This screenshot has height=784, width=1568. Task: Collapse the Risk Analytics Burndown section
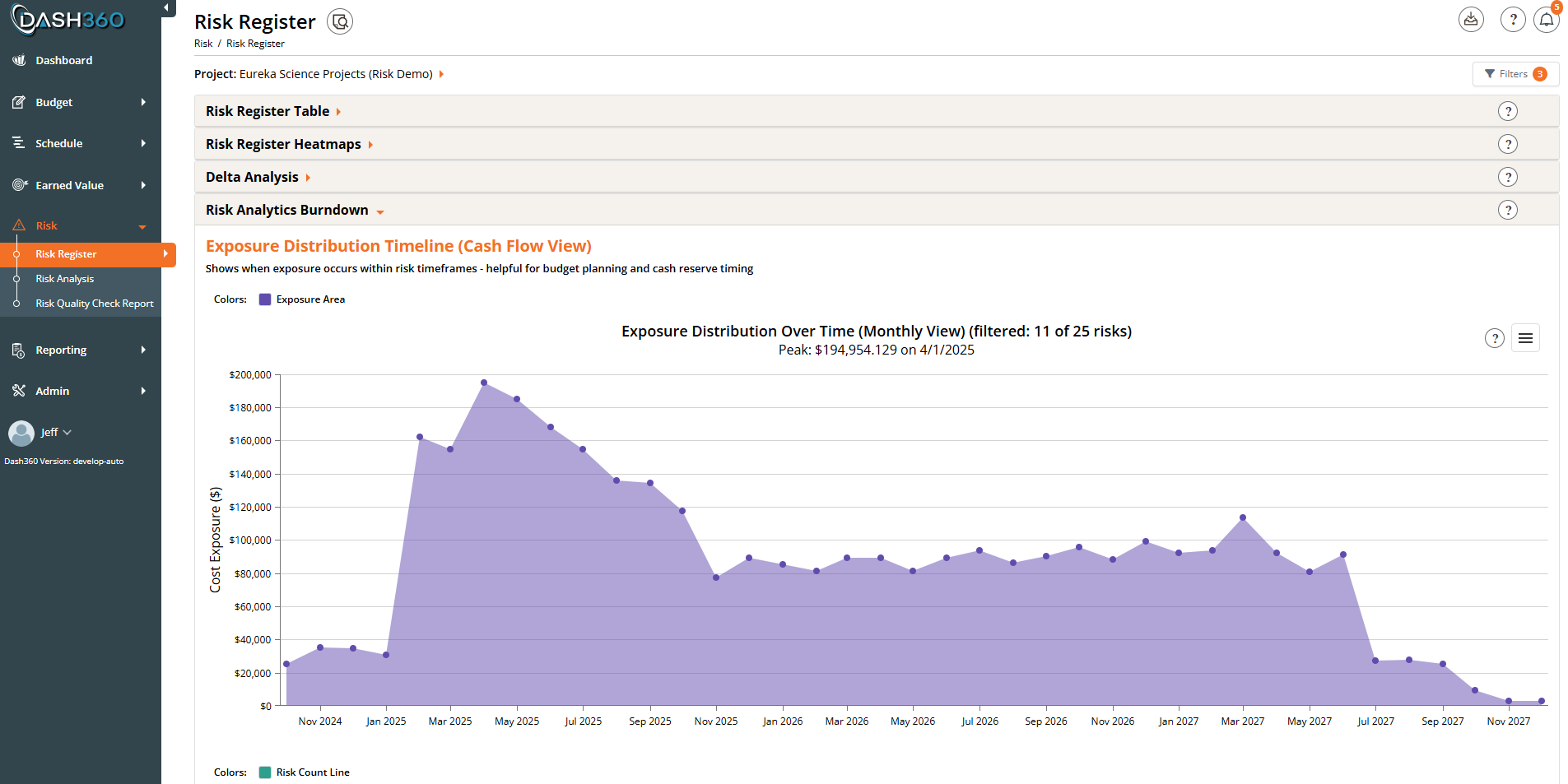click(x=295, y=210)
